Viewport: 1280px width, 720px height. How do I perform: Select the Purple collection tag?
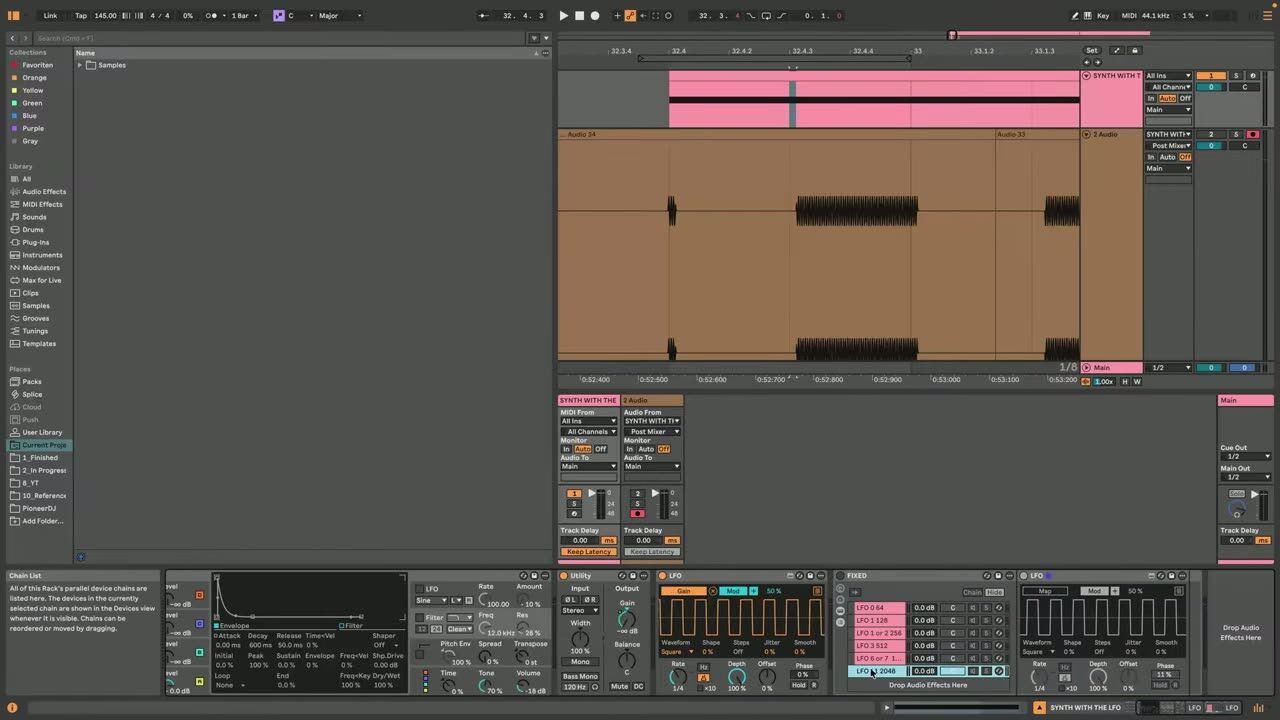point(33,128)
